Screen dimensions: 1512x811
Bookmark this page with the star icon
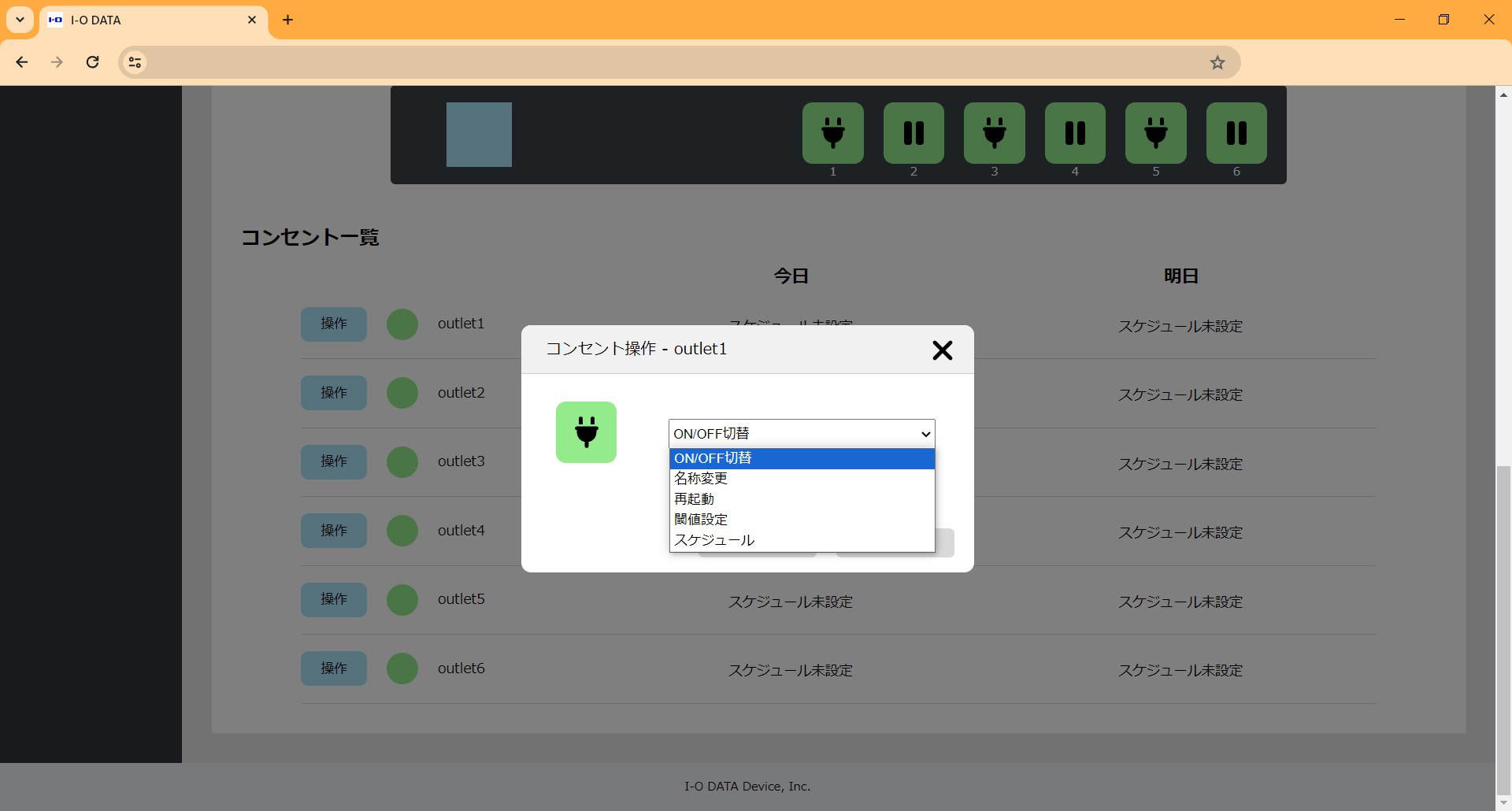coord(1217,63)
